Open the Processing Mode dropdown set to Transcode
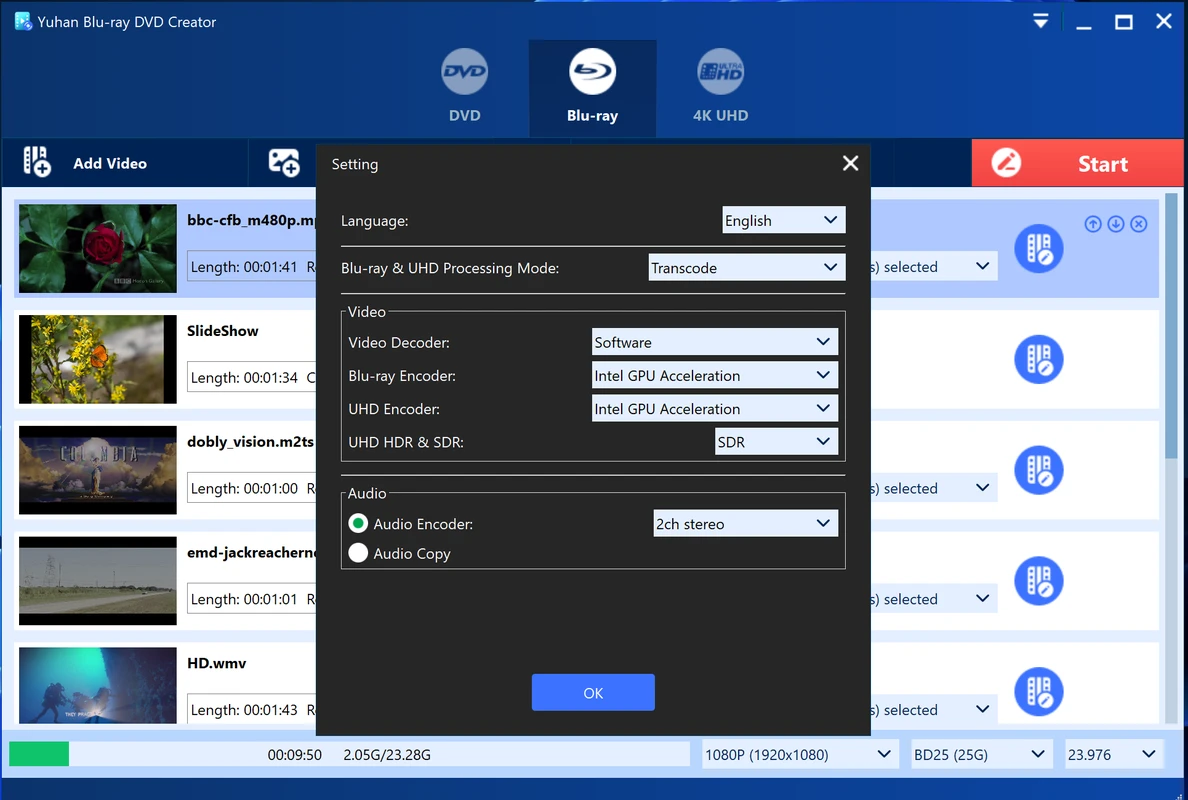The width and height of the screenshot is (1188, 800). click(746, 267)
